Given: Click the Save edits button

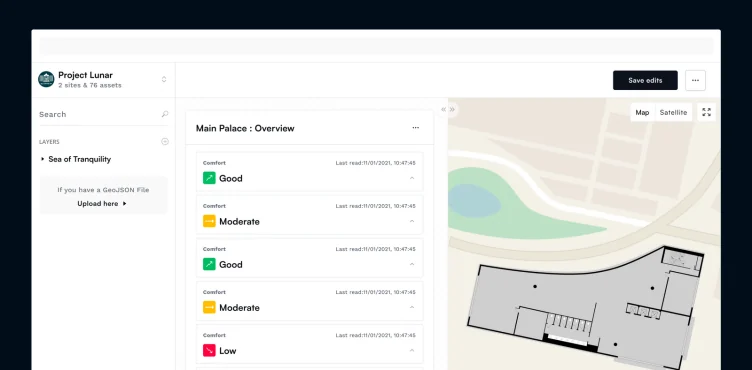Looking at the screenshot, I should click(645, 81).
